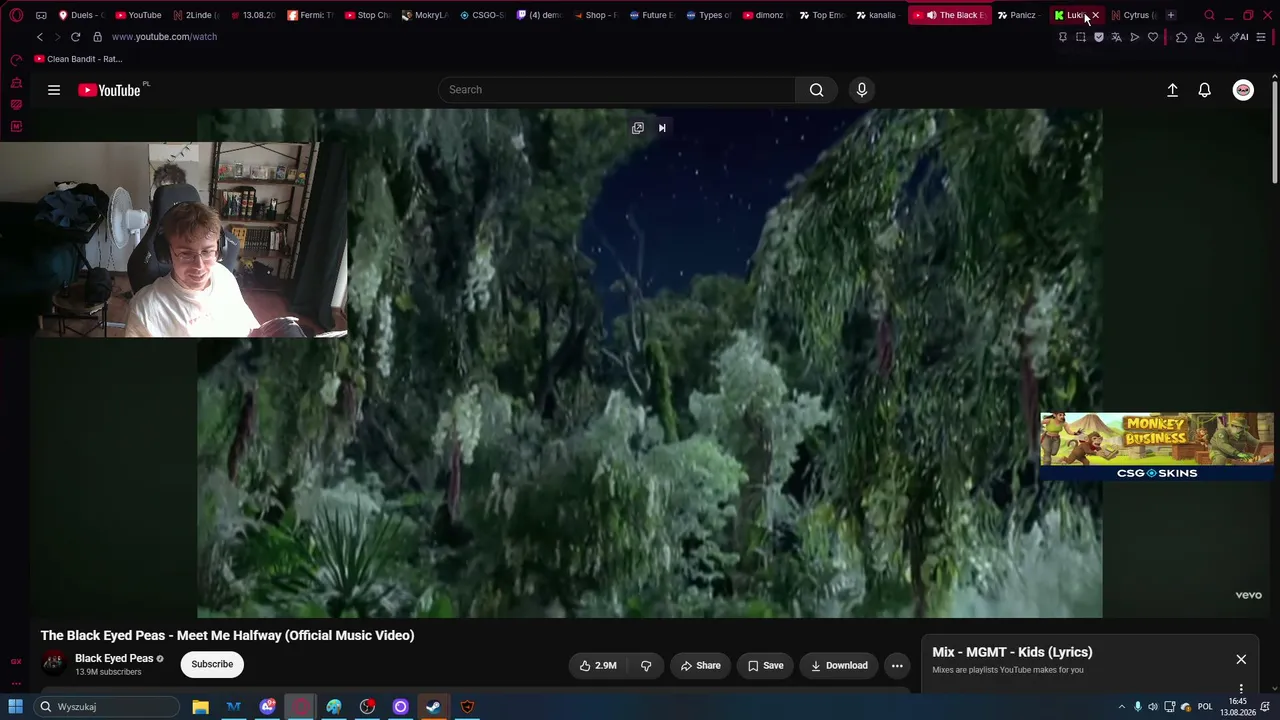Subscribe to Black Eyed Peas channel
The width and height of the screenshot is (1280, 720).
pyautogui.click(x=212, y=664)
